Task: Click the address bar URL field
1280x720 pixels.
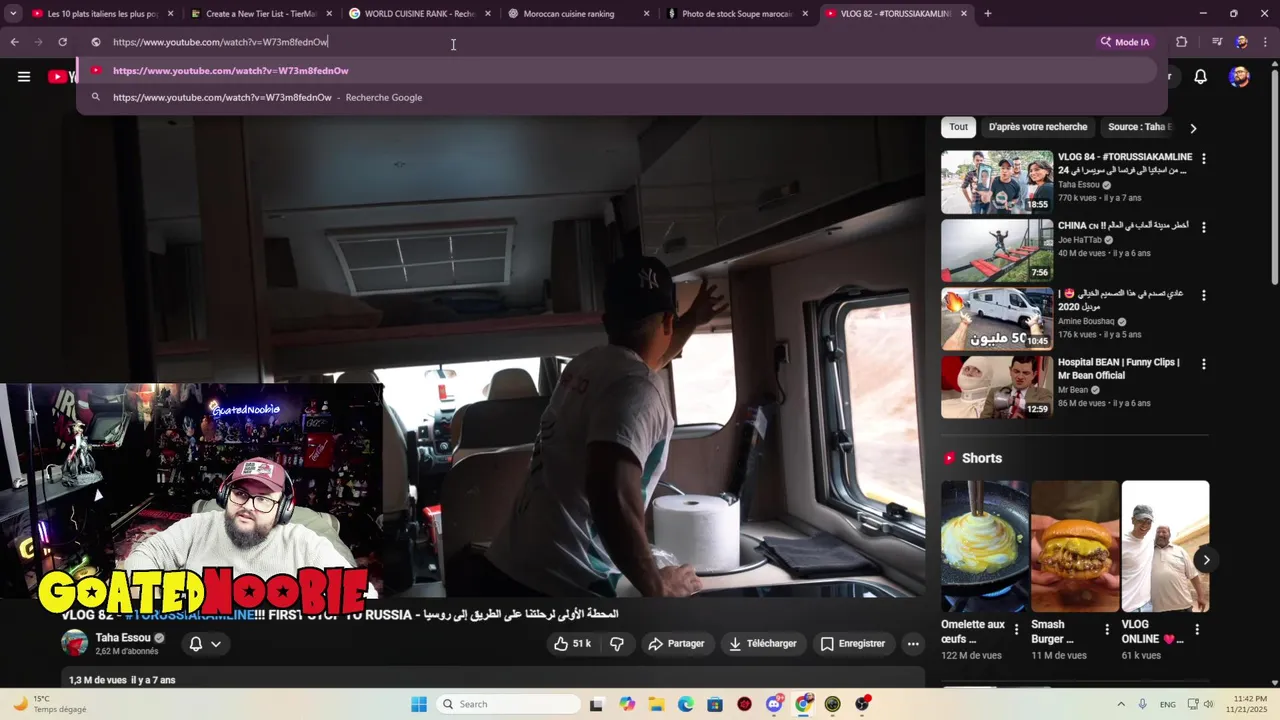Action: coord(590,42)
